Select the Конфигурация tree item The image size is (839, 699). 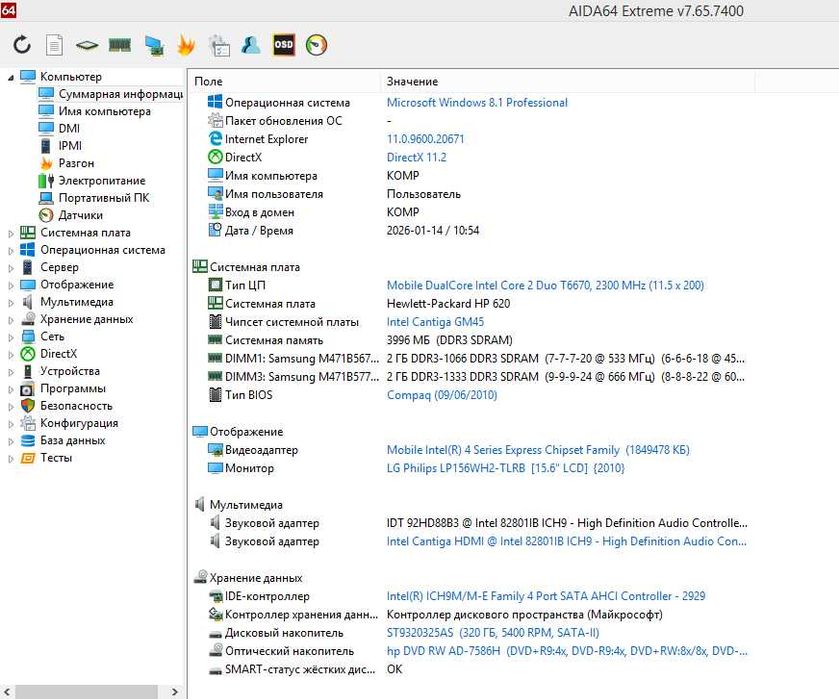[x=79, y=423]
